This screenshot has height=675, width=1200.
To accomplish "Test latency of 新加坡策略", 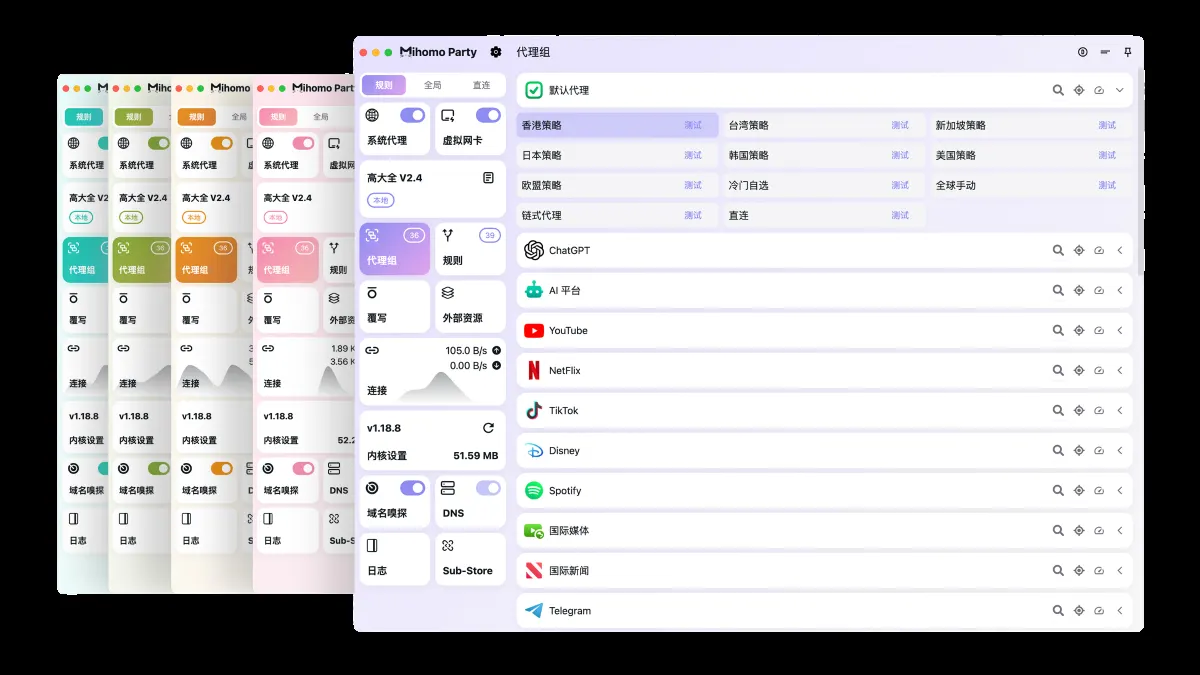I will (x=1107, y=125).
